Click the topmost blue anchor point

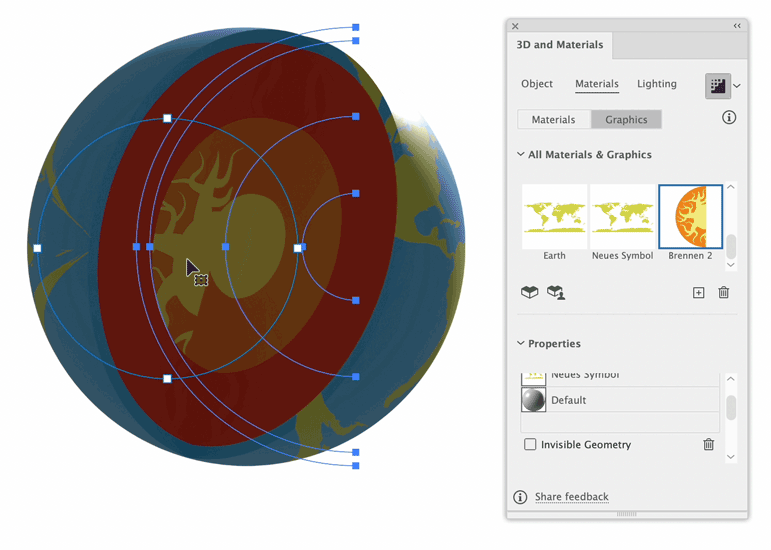[356, 27]
